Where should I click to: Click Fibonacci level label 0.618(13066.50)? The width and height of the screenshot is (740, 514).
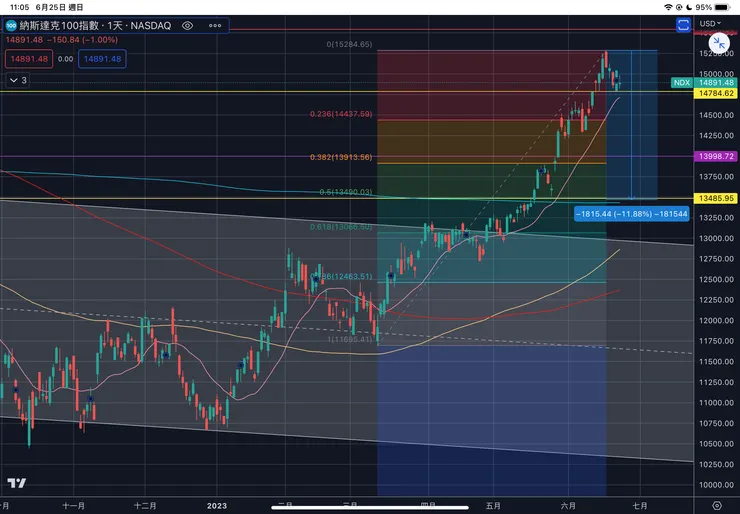pos(341,227)
